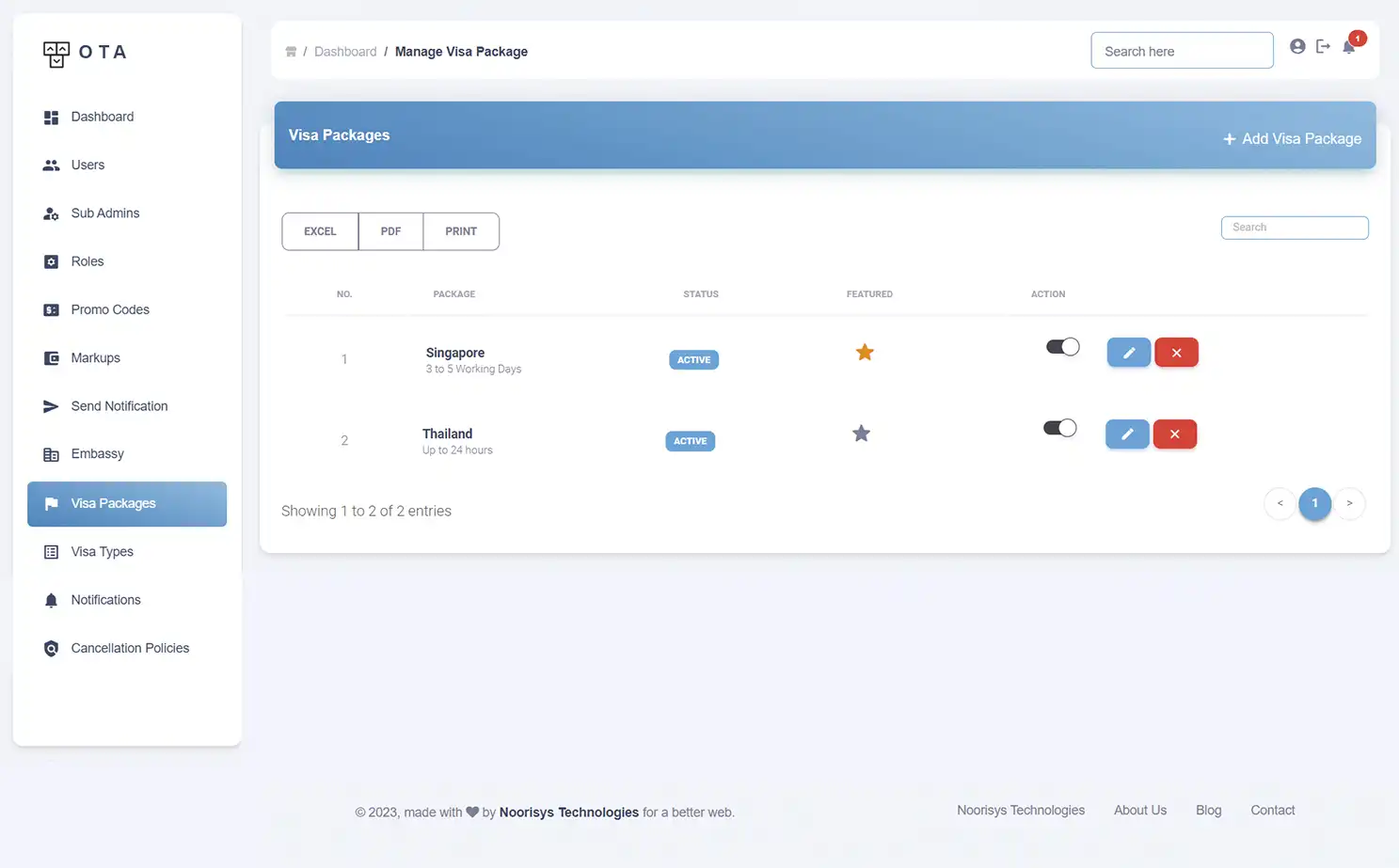Open Promo Codes from sidebar menu
The image size is (1399, 868).
(110, 309)
